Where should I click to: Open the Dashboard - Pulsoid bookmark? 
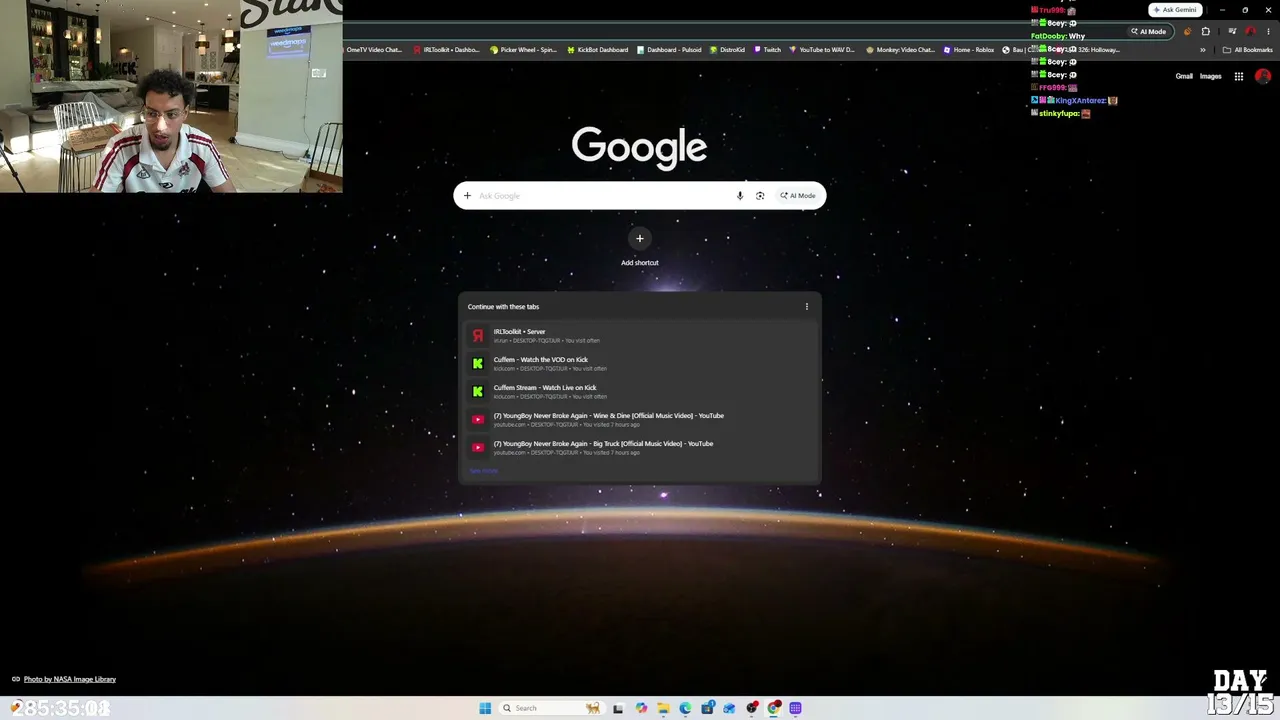coord(669,50)
